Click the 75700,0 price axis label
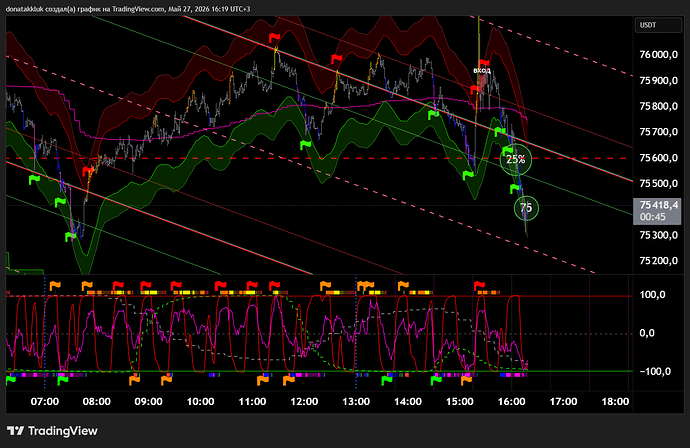Viewport: 690px width, 448px height. [x=658, y=132]
